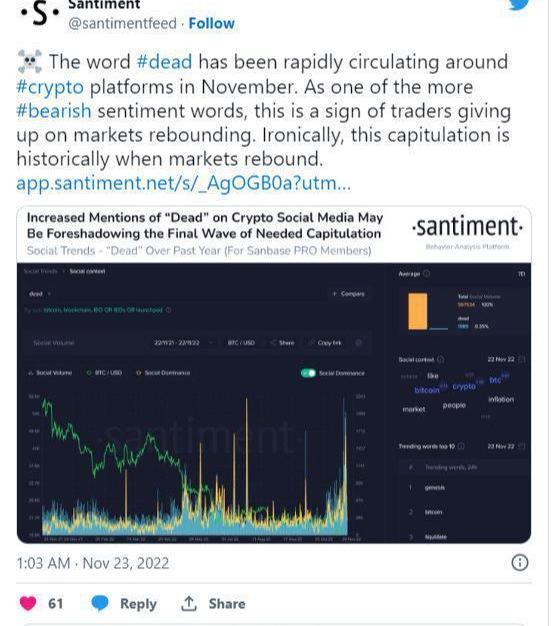Screen dimensions: 560x626
Task: Click the #dead hashtag link
Action: pyautogui.click(x=164, y=62)
